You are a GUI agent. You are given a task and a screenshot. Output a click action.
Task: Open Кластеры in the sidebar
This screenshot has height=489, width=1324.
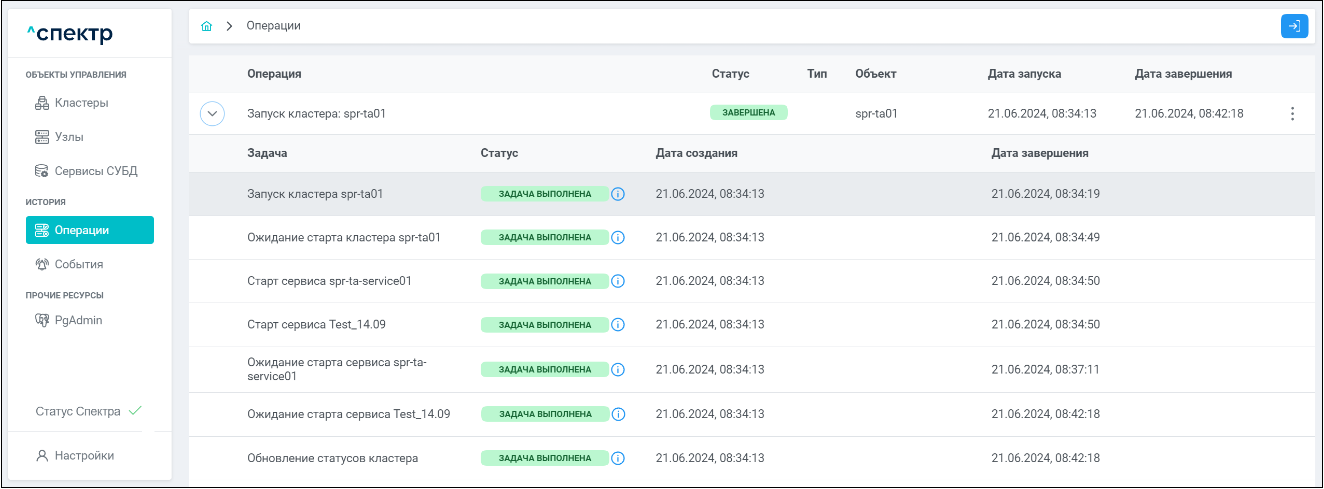pos(81,103)
